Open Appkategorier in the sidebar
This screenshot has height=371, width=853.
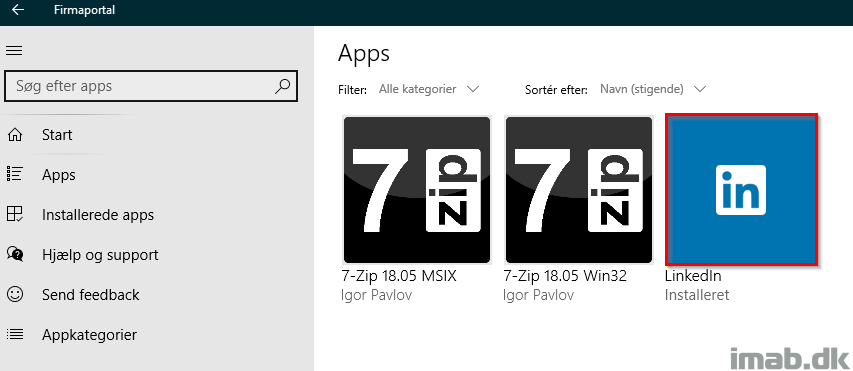[x=89, y=335]
